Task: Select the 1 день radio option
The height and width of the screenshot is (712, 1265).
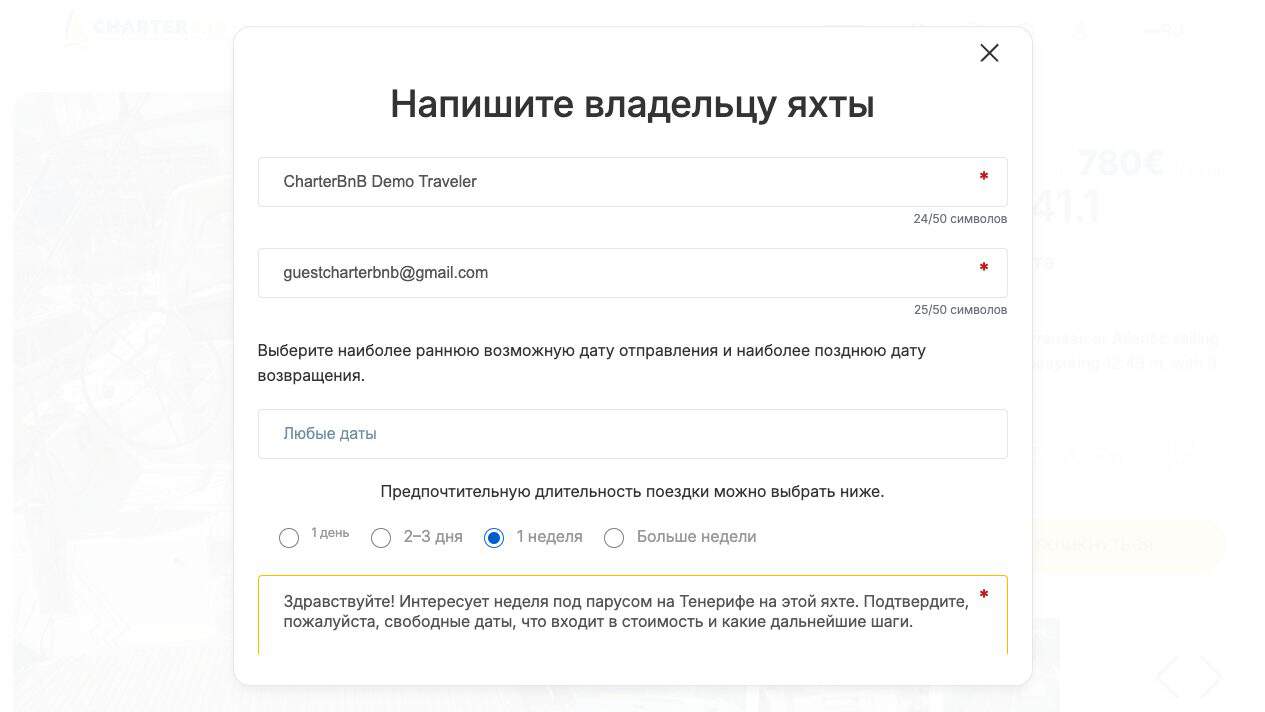Action: 289,538
